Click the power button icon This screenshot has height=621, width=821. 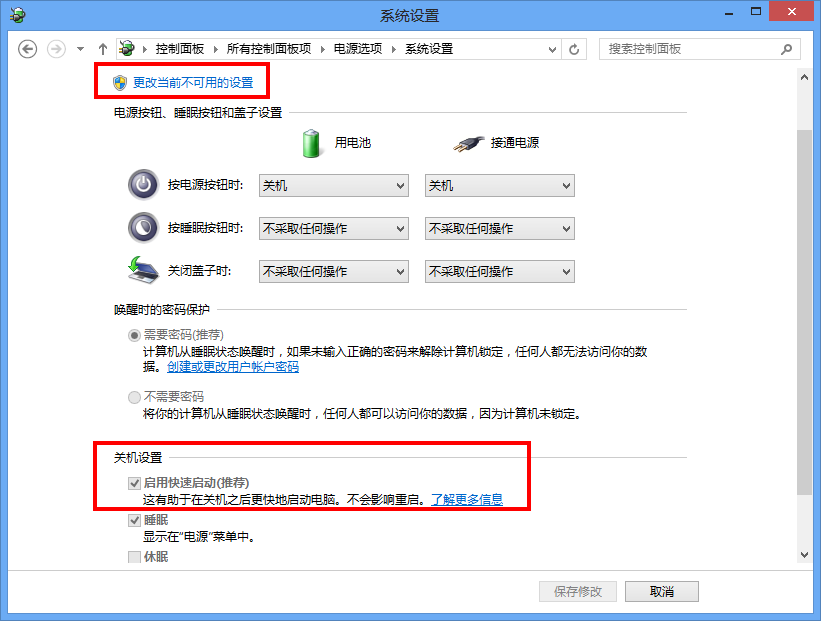[143, 185]
